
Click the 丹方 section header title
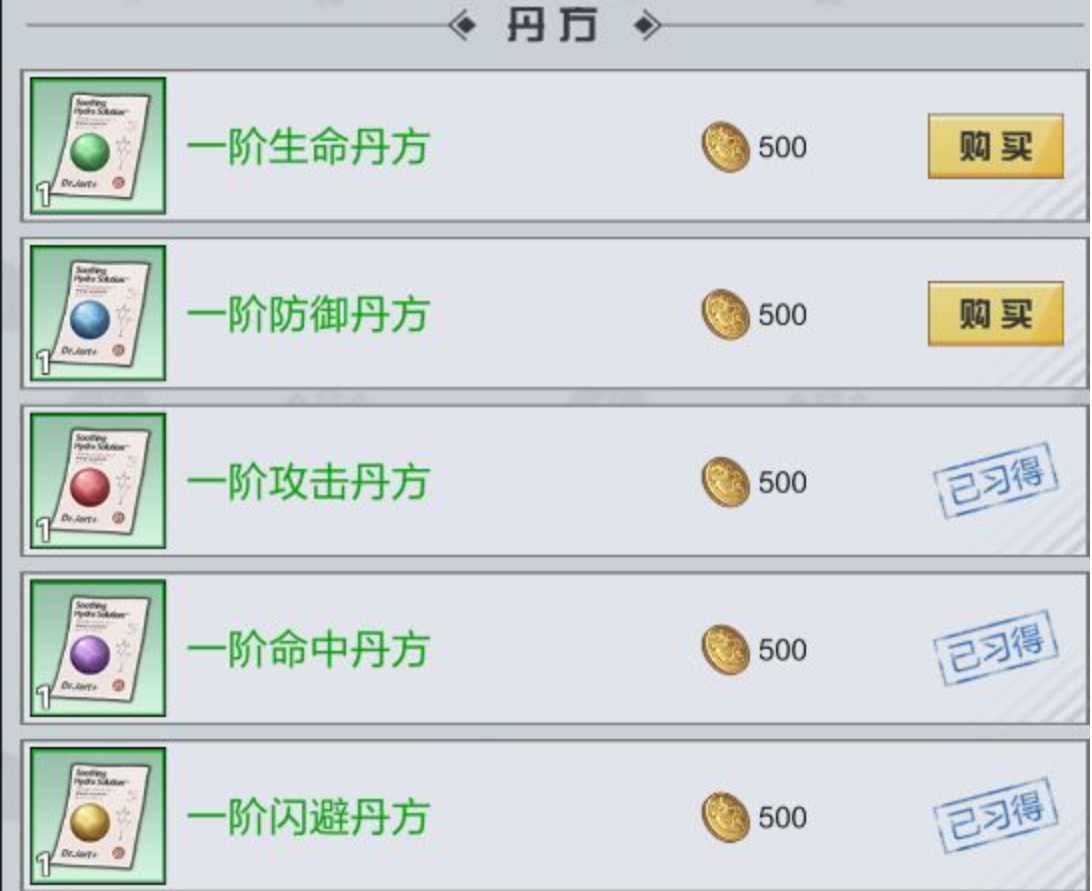point(552,26)
